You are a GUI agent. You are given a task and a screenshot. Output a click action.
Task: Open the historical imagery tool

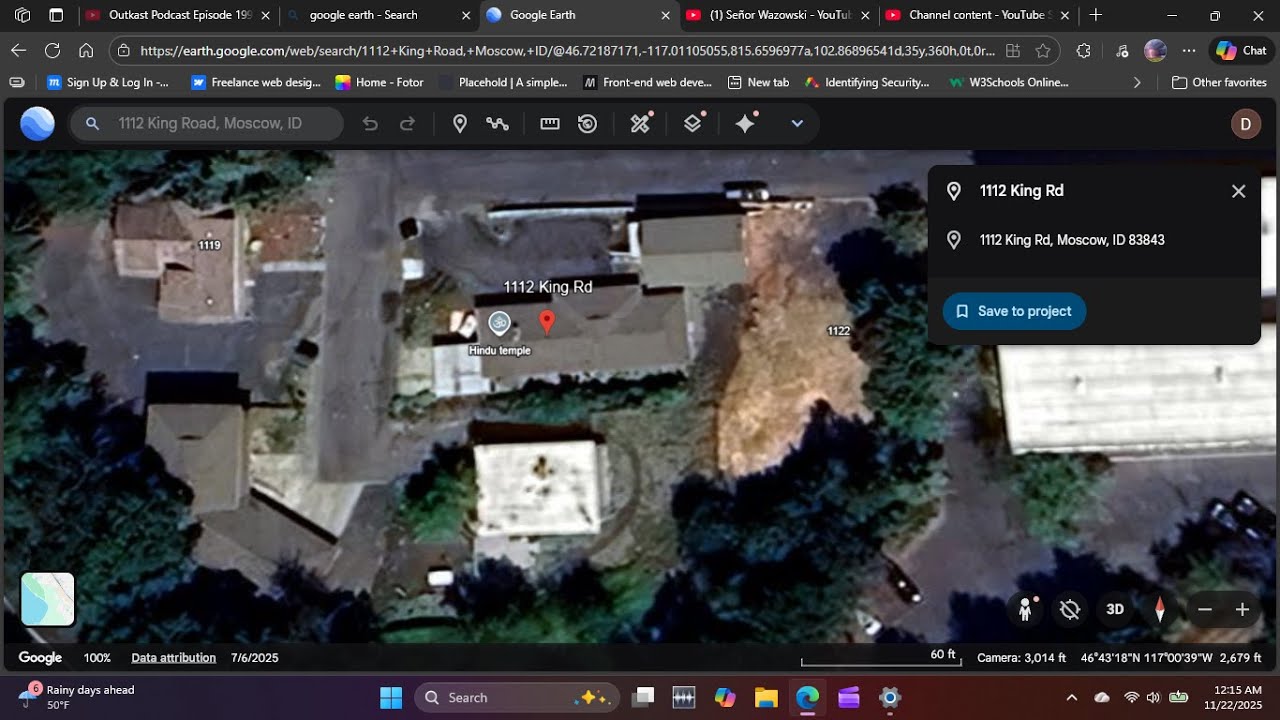click(588, 123)
